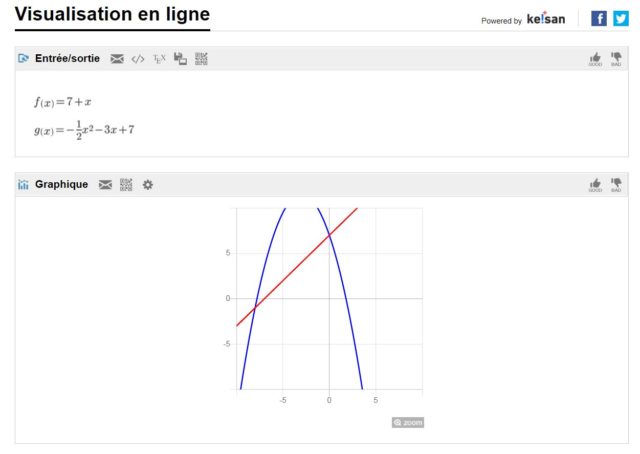Show QR code for Entrée/sortie section
640x454 pixels.
pos(201,59)
